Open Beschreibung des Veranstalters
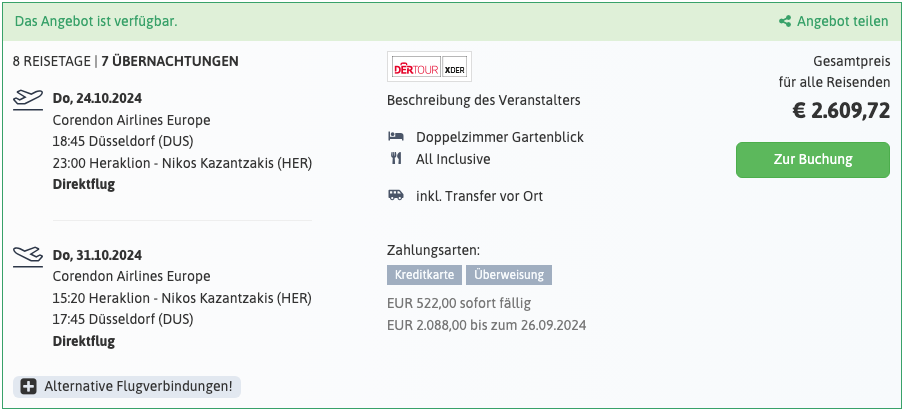 484,100
